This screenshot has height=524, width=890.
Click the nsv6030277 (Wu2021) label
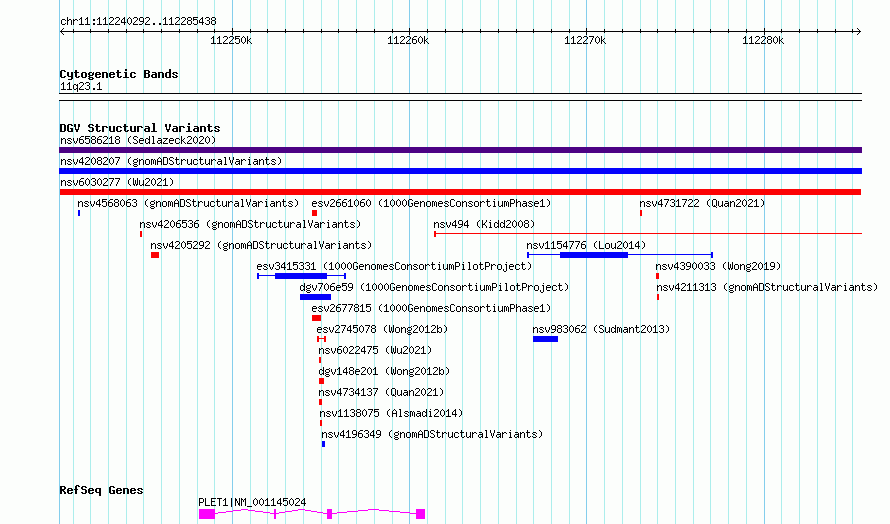[117, 182]
